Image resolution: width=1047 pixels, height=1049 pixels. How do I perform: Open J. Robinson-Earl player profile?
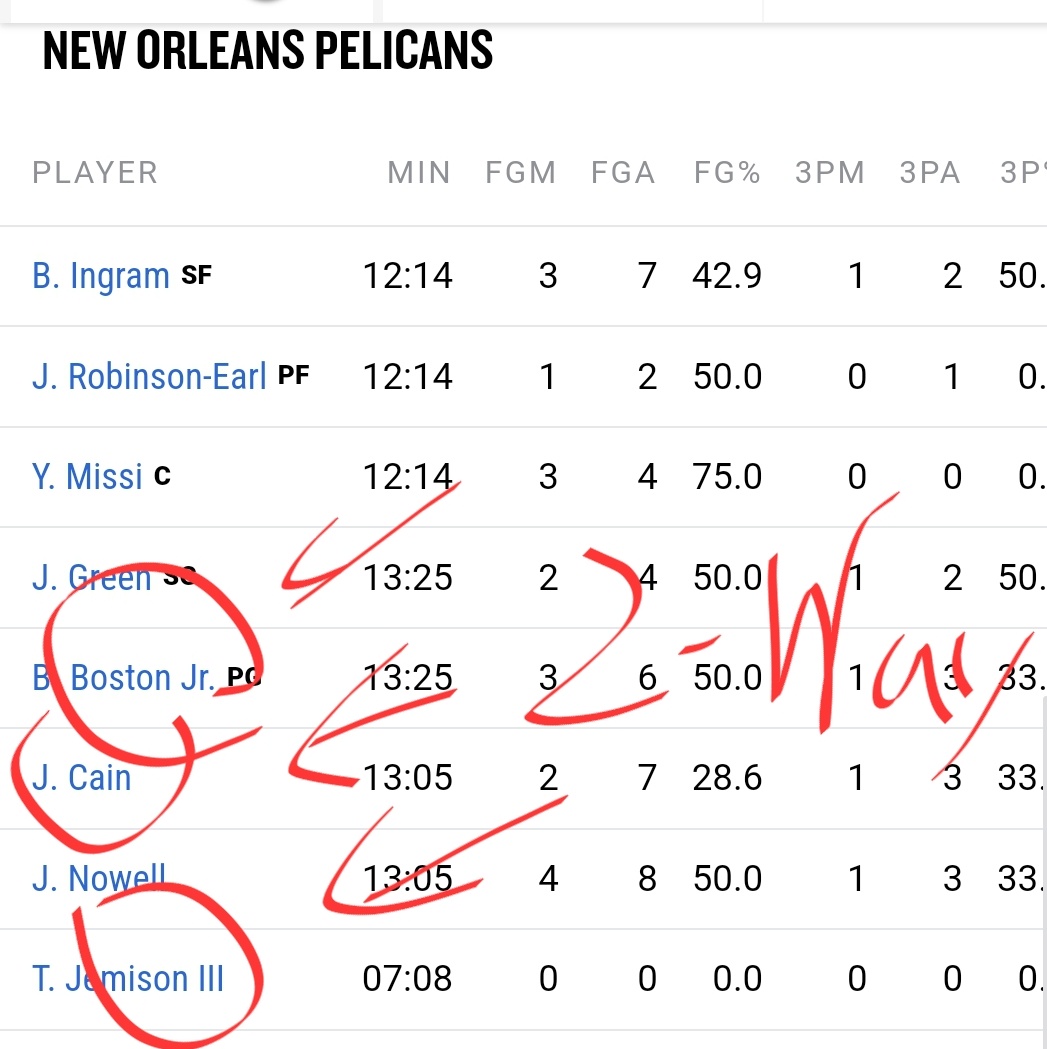pos(149,377)
